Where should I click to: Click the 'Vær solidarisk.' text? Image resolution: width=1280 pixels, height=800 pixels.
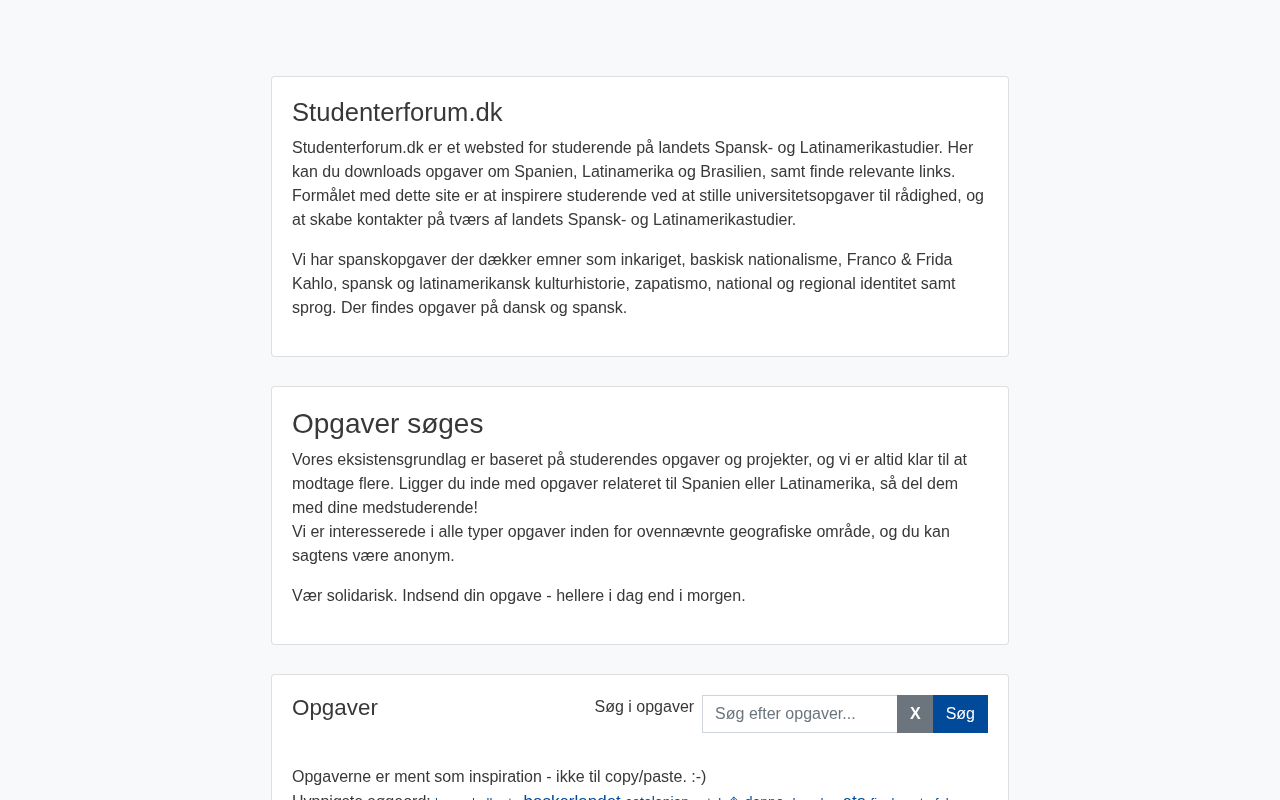(344, 596)
